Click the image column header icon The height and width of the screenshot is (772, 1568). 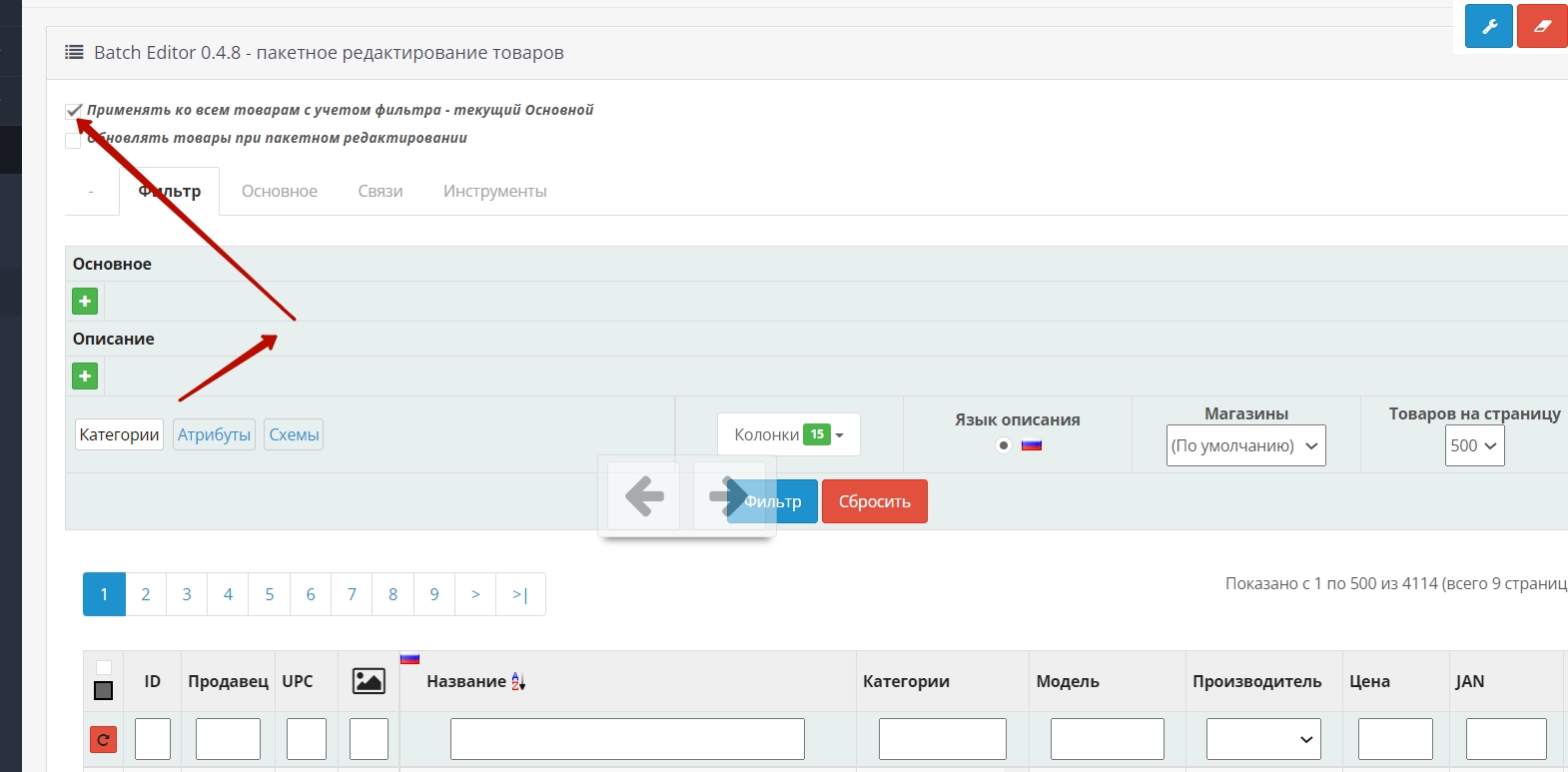coord(369,681)
